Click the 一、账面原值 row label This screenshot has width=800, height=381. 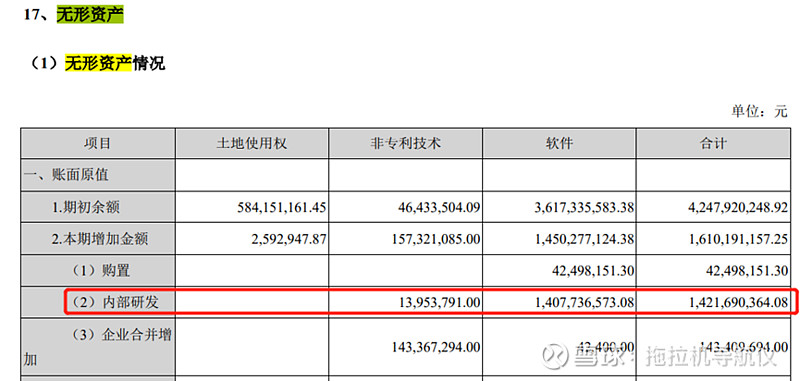(x=66, y=175)
